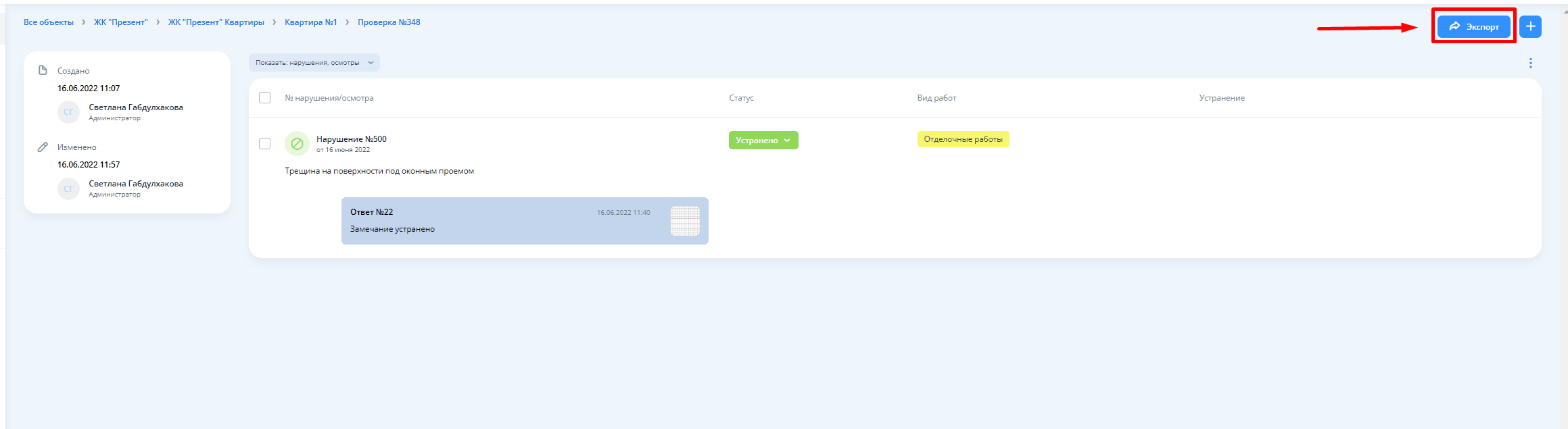
Task: Click editor avatar under Изменено
Action: 68,188
